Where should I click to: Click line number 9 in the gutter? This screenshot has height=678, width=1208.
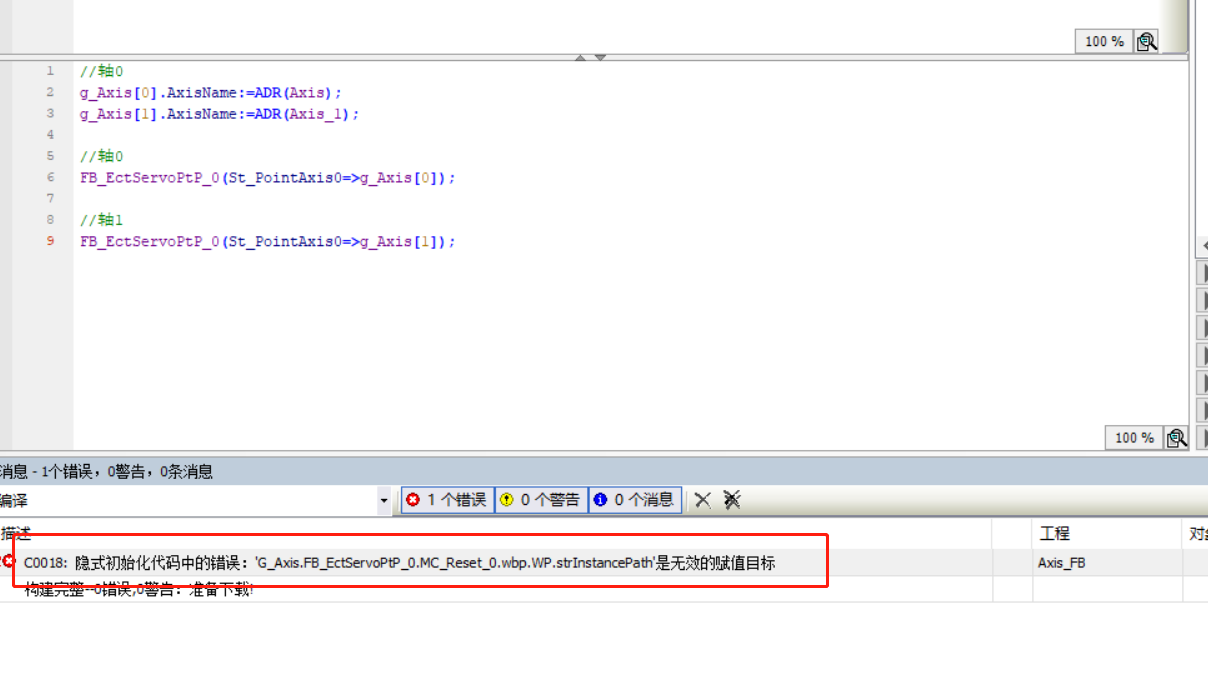[x=51, y=241]
